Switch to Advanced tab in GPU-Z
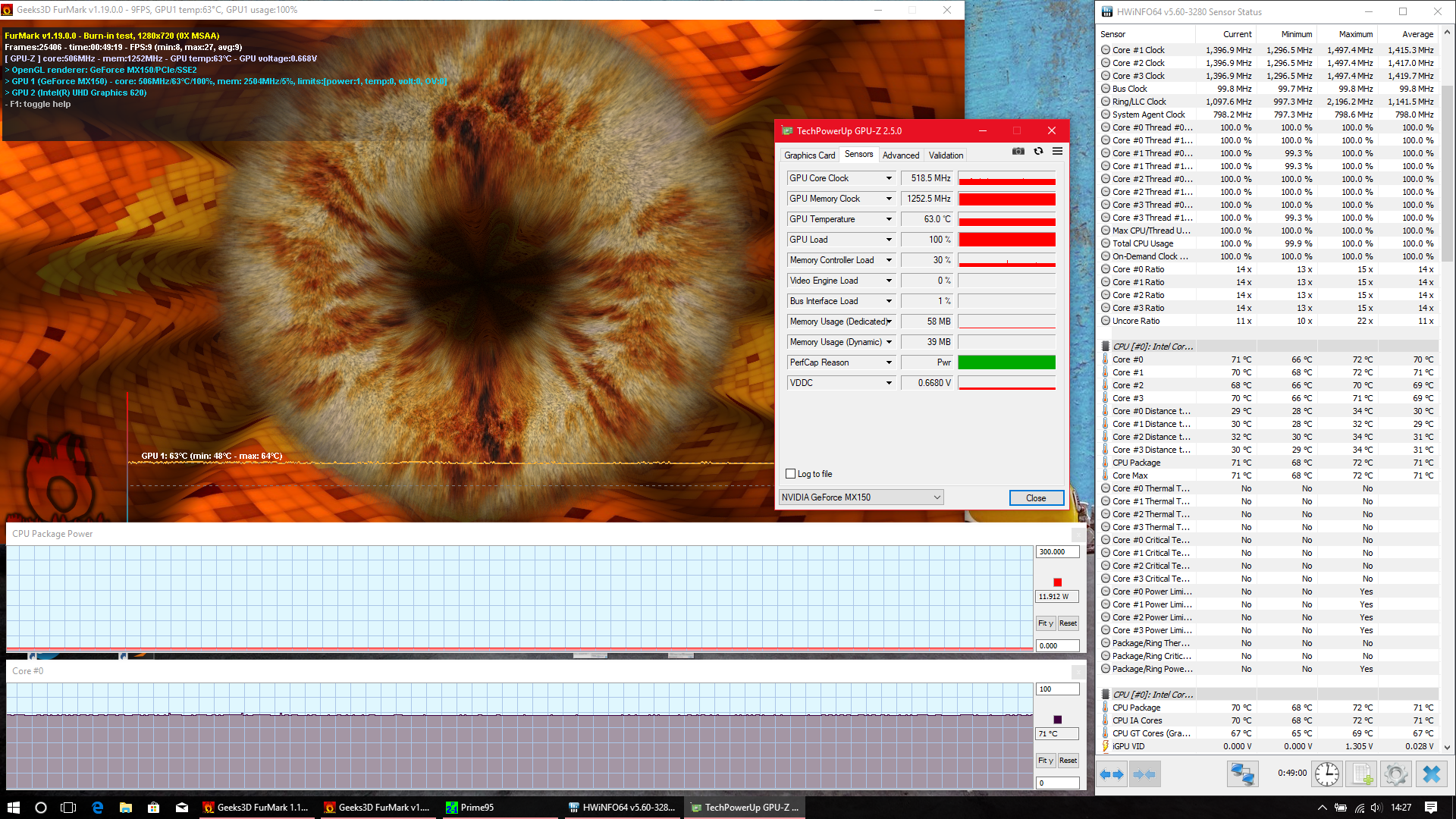This screenshot has height=819, width=1456. [900, 155]
